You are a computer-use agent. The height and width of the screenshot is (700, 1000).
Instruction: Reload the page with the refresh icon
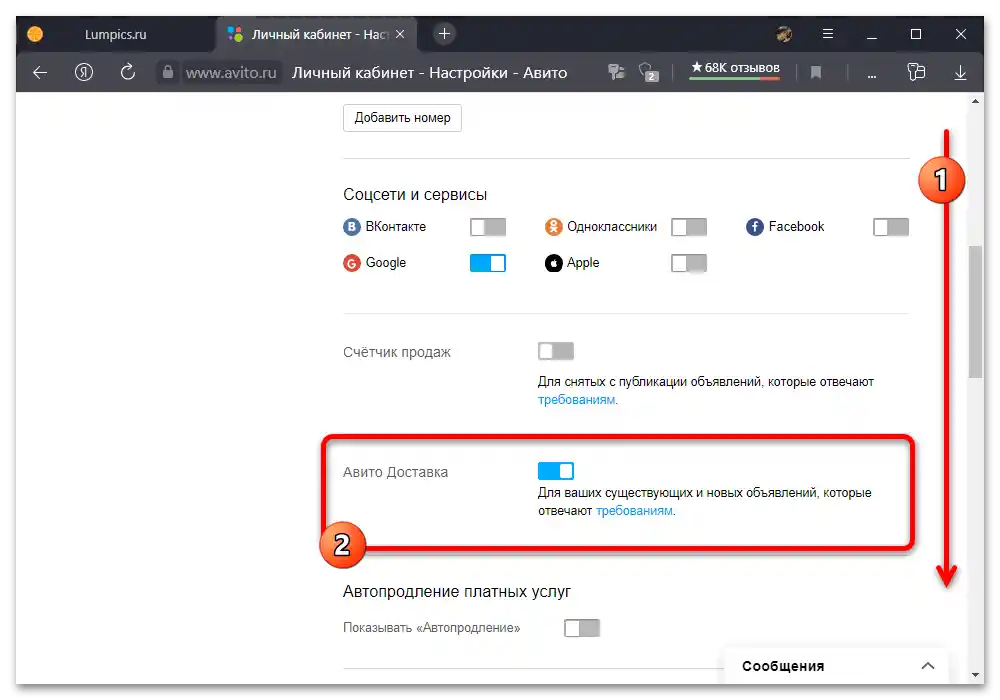coord(128,72)
